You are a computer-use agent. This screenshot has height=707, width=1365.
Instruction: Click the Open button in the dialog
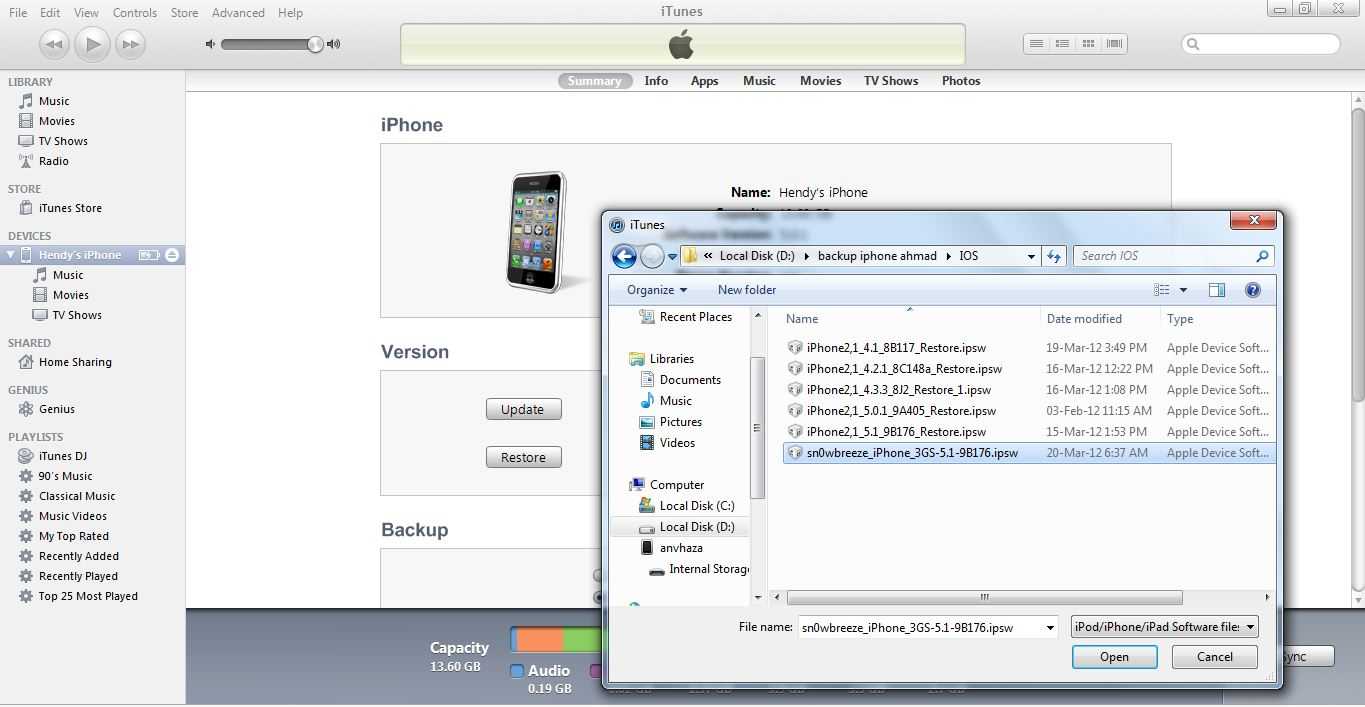tap(1114, 657)
